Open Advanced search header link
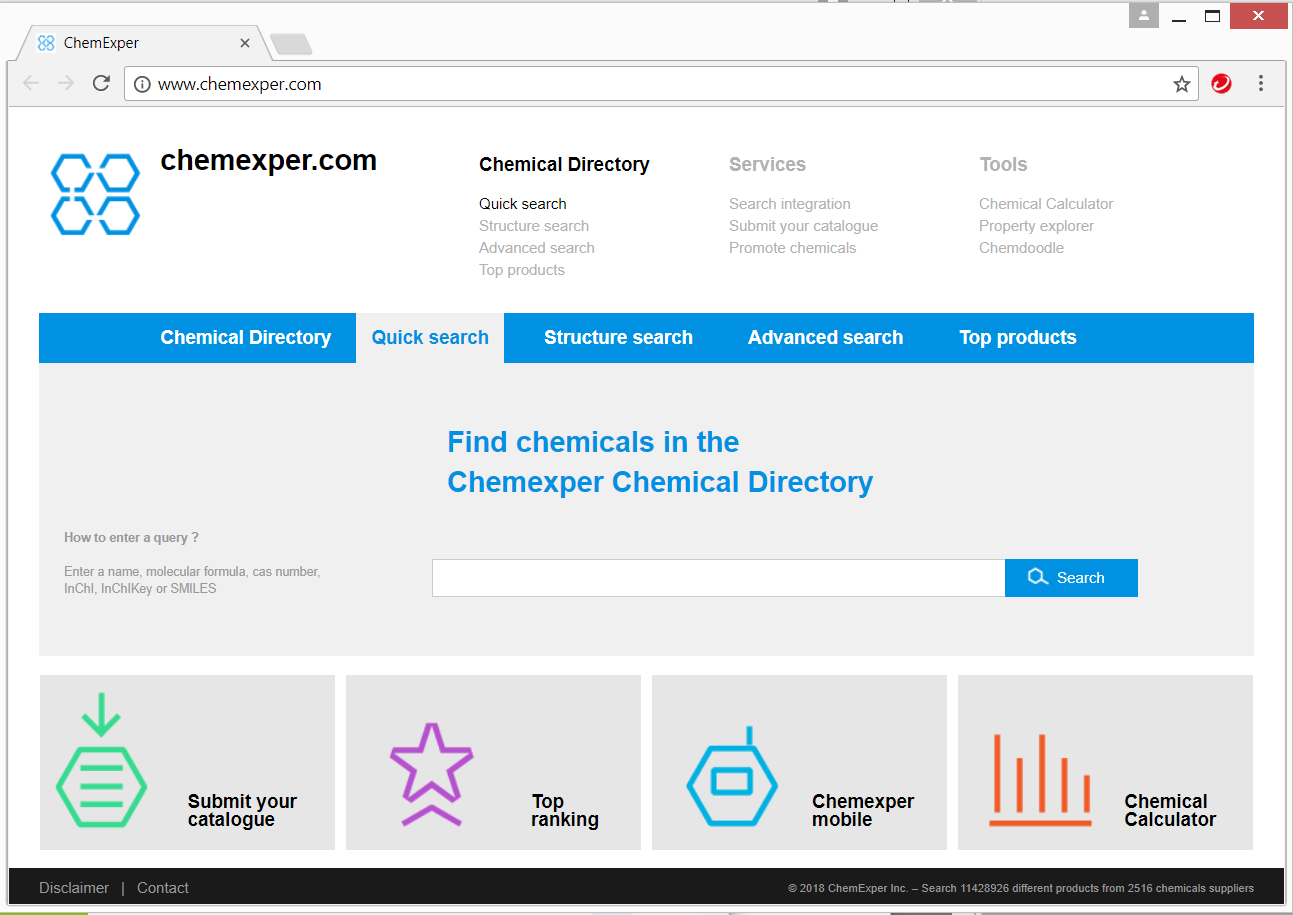 click(x=537, y=248)
